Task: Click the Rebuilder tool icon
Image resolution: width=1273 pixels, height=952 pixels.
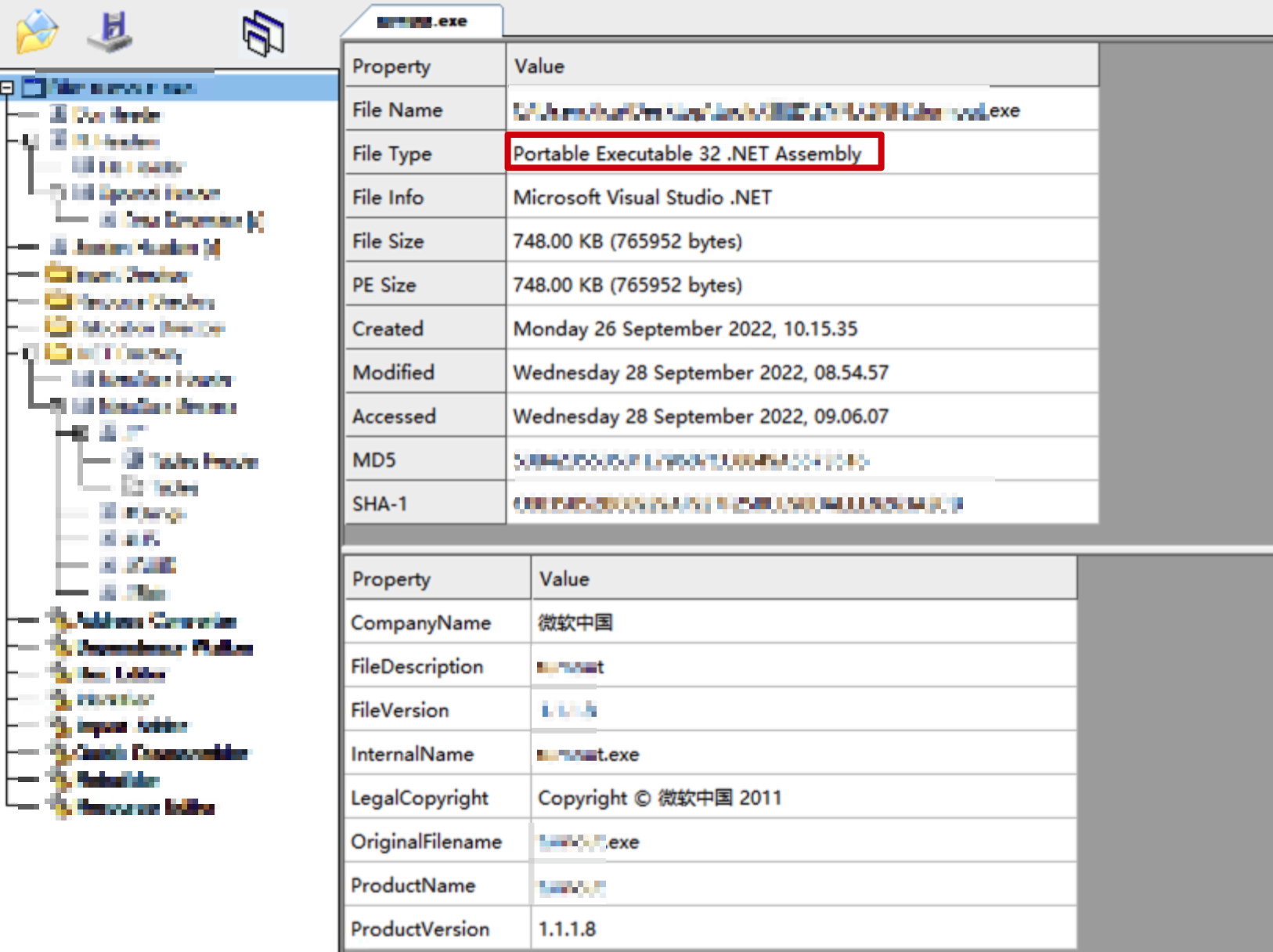Action: click(x=60, y=779)
